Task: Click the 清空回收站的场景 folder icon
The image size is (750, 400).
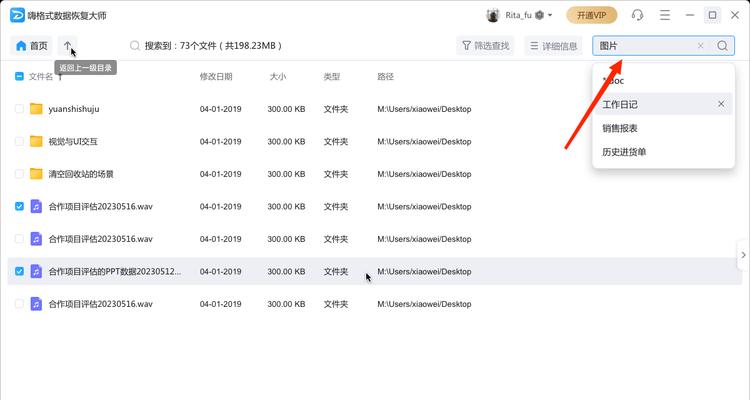Action: (36, 174)
